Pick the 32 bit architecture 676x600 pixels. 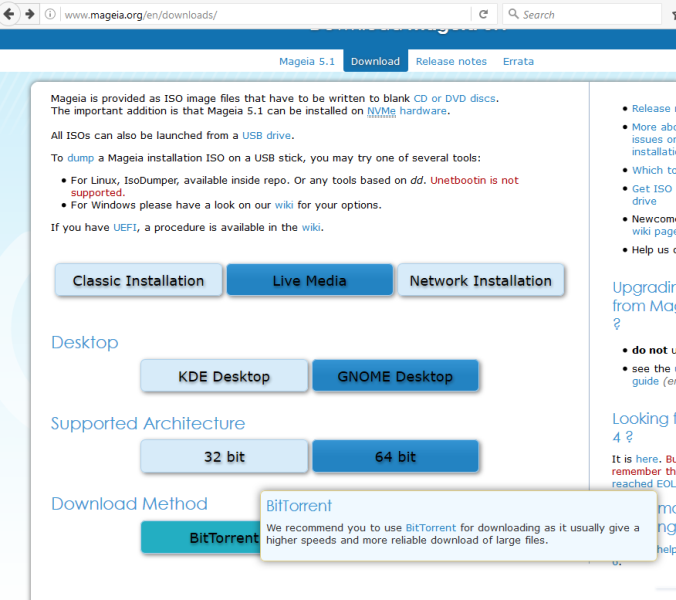coord(224,456)
